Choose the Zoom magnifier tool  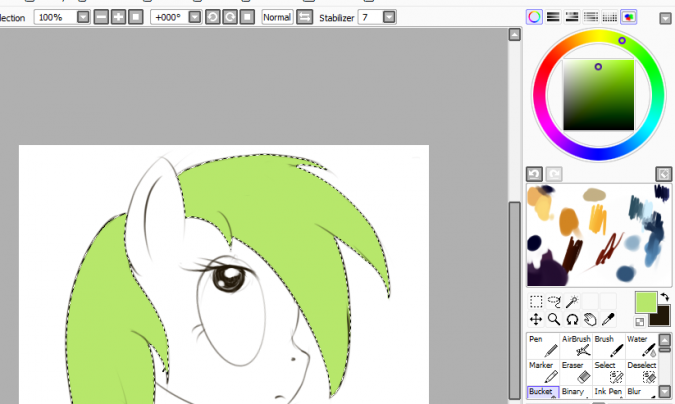554,320
